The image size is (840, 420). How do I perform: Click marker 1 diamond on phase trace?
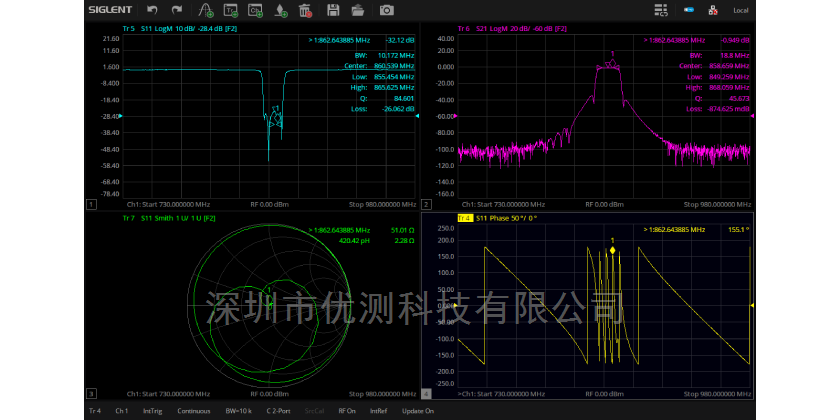(x=612, y=250)
